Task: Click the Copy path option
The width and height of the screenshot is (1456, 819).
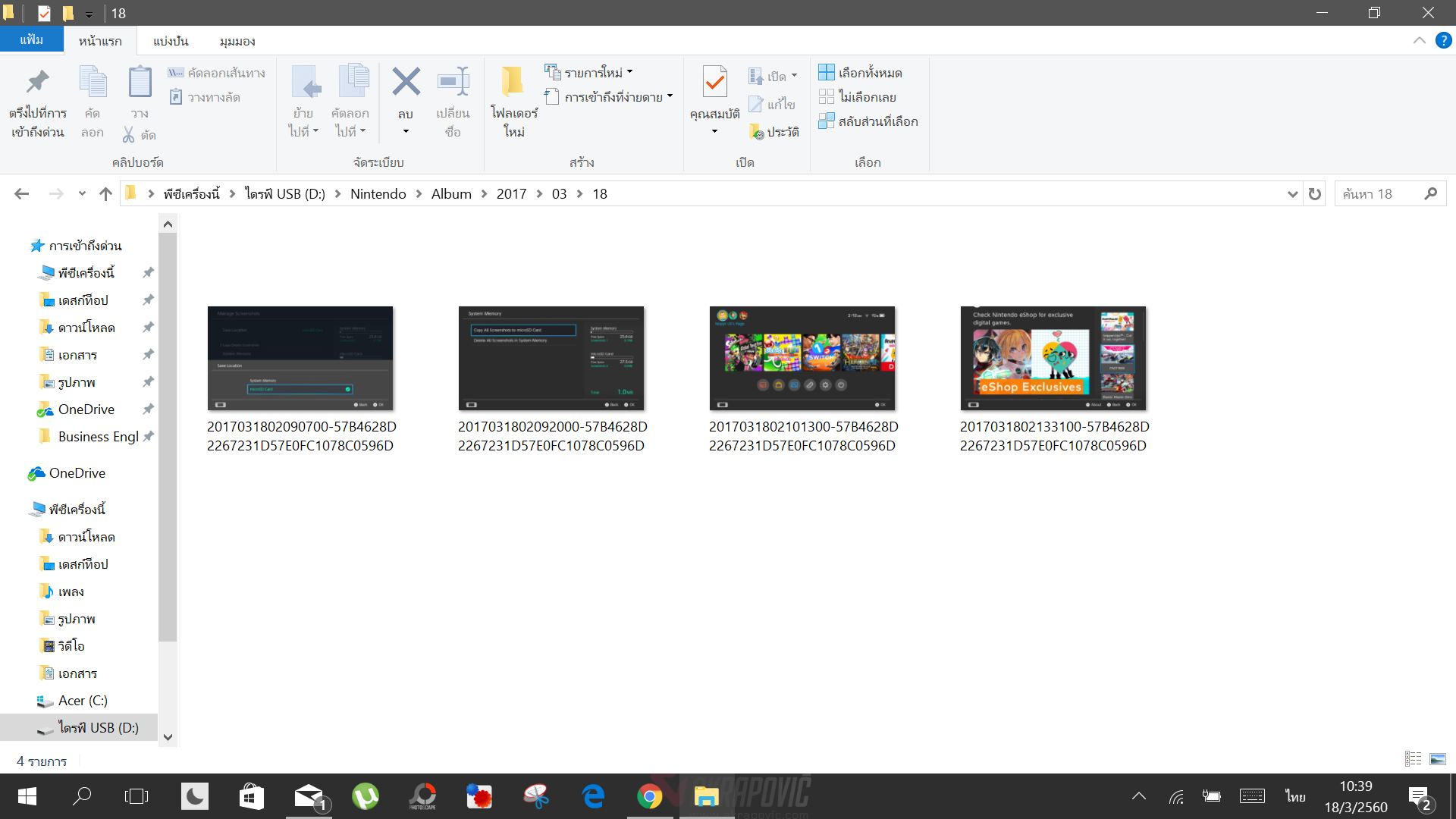Action: [217, 73]
